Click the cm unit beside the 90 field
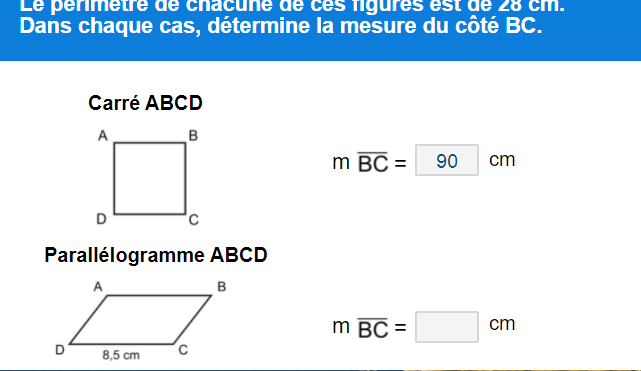Viewport: 641px width, 371px height. tap(502, 160)
